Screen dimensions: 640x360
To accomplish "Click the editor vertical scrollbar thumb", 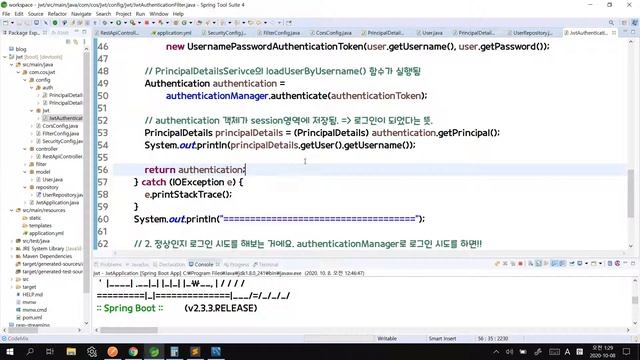I will point(631,193).
